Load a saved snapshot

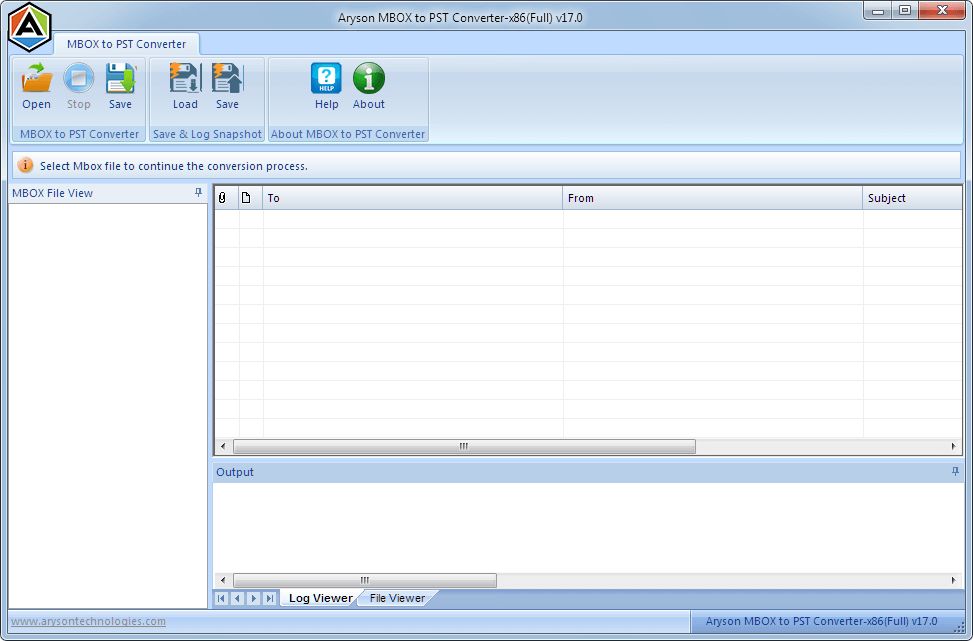click(185, 87)
